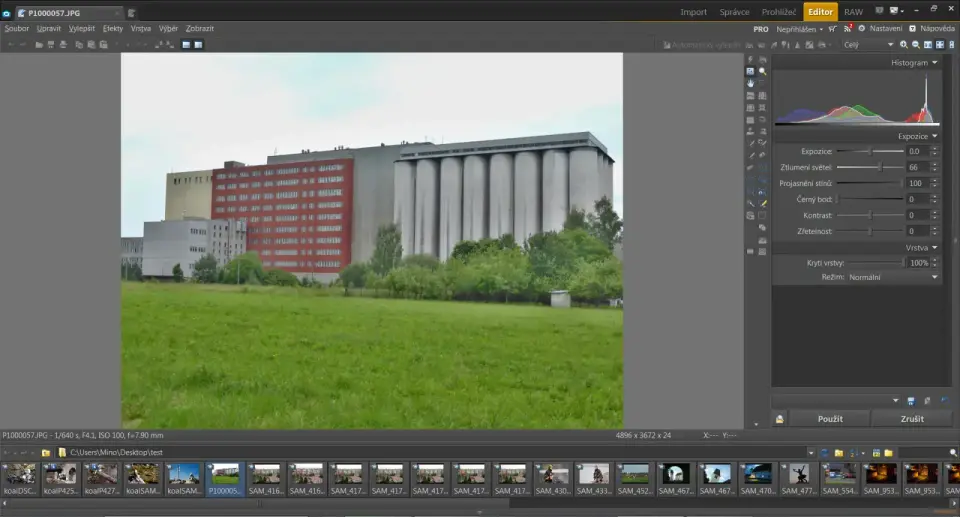The height and width of the screenshot is (517, 960).
Task: Open the Nastavení settings gear
Action: coord(862,28)
